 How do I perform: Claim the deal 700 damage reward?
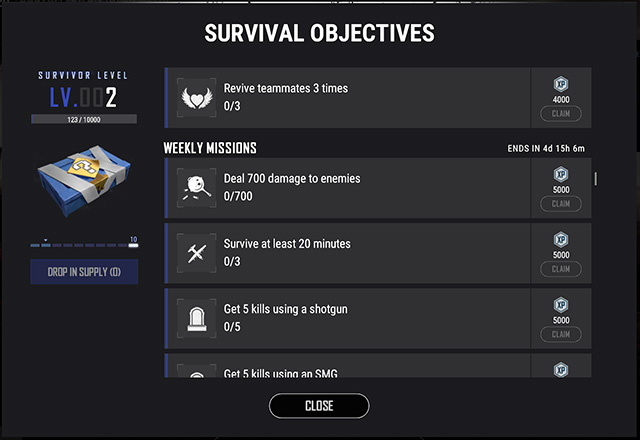(x=561, y=204)
